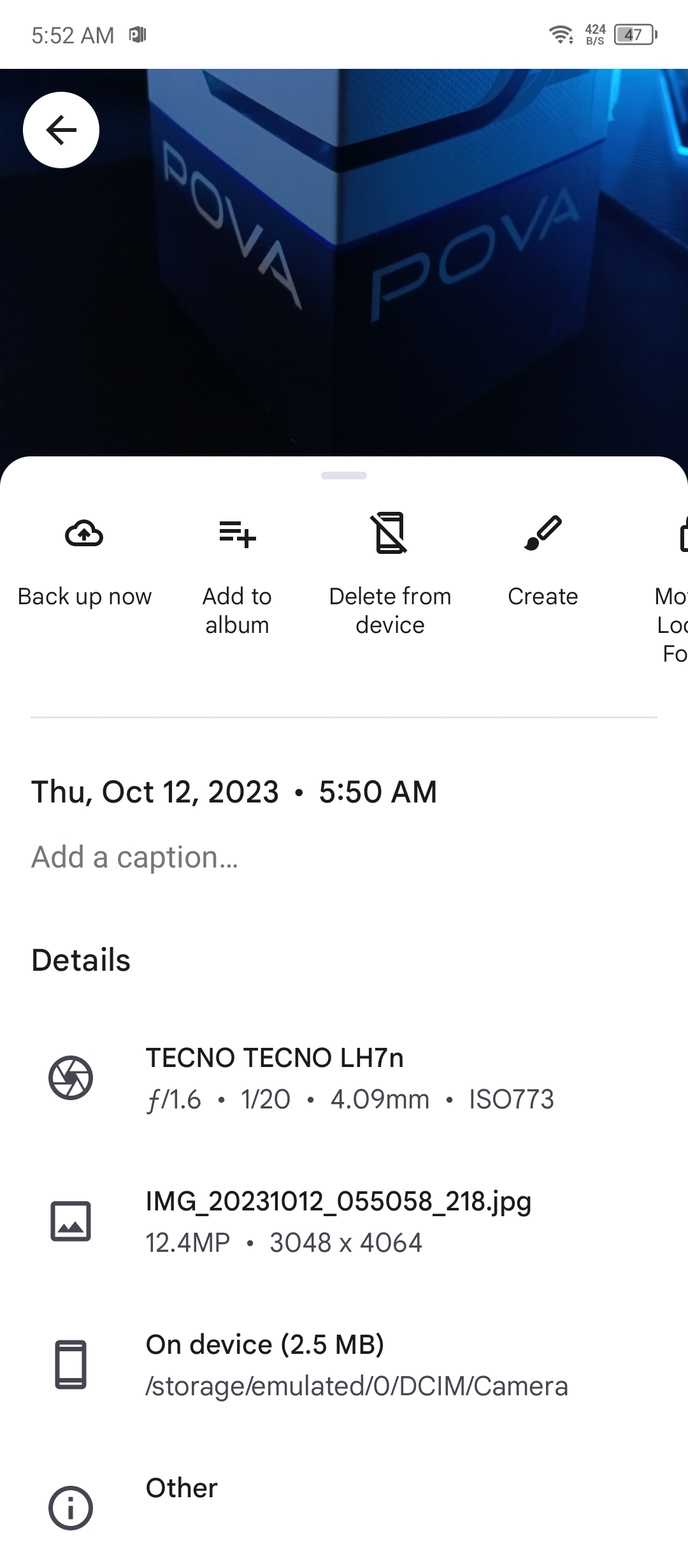This screenshot has width=688, height=1568.
Task: Tap the Delete from device icon
Action: click(390, 533)
